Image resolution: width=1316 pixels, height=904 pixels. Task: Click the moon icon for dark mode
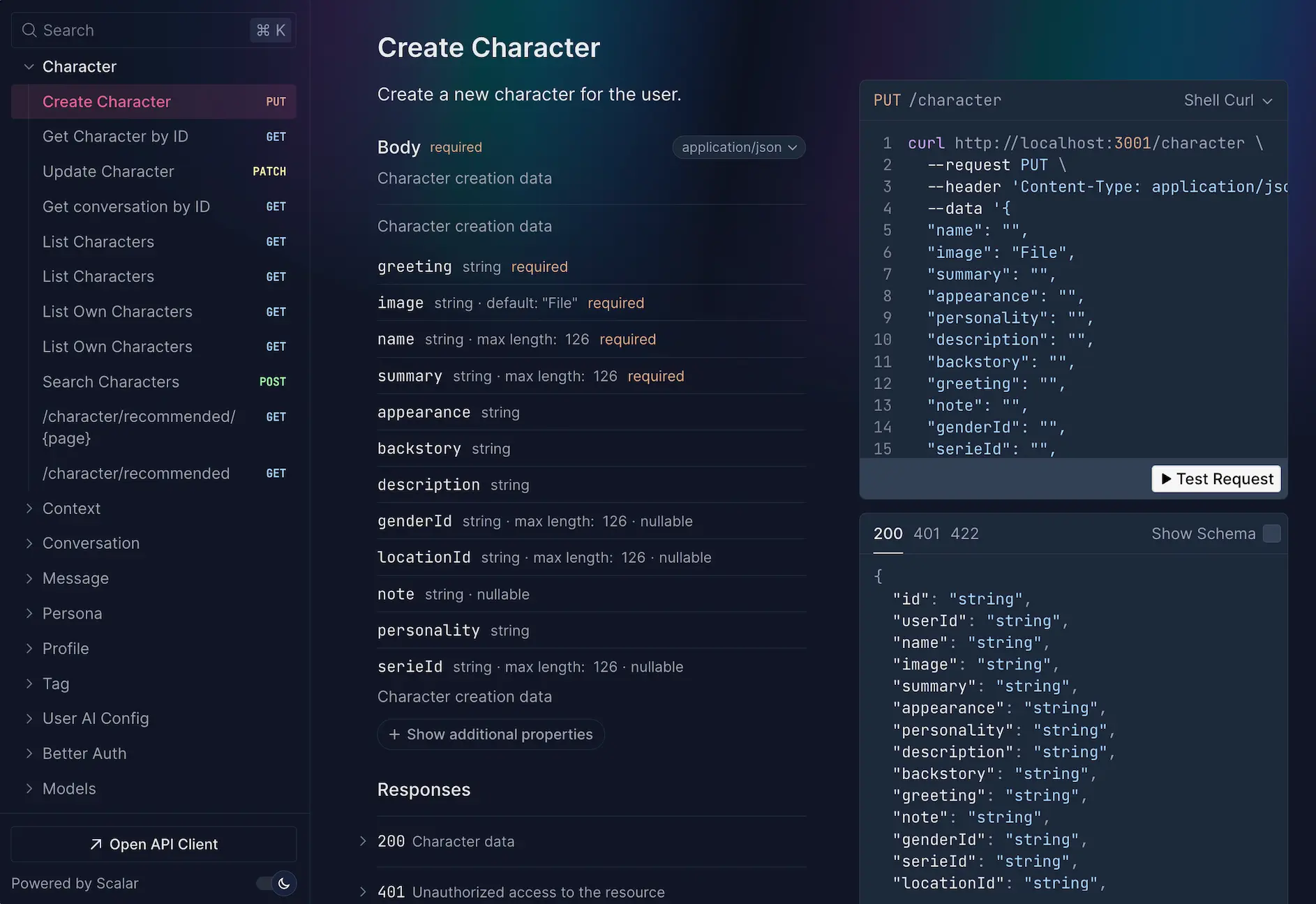click(284, 883)
